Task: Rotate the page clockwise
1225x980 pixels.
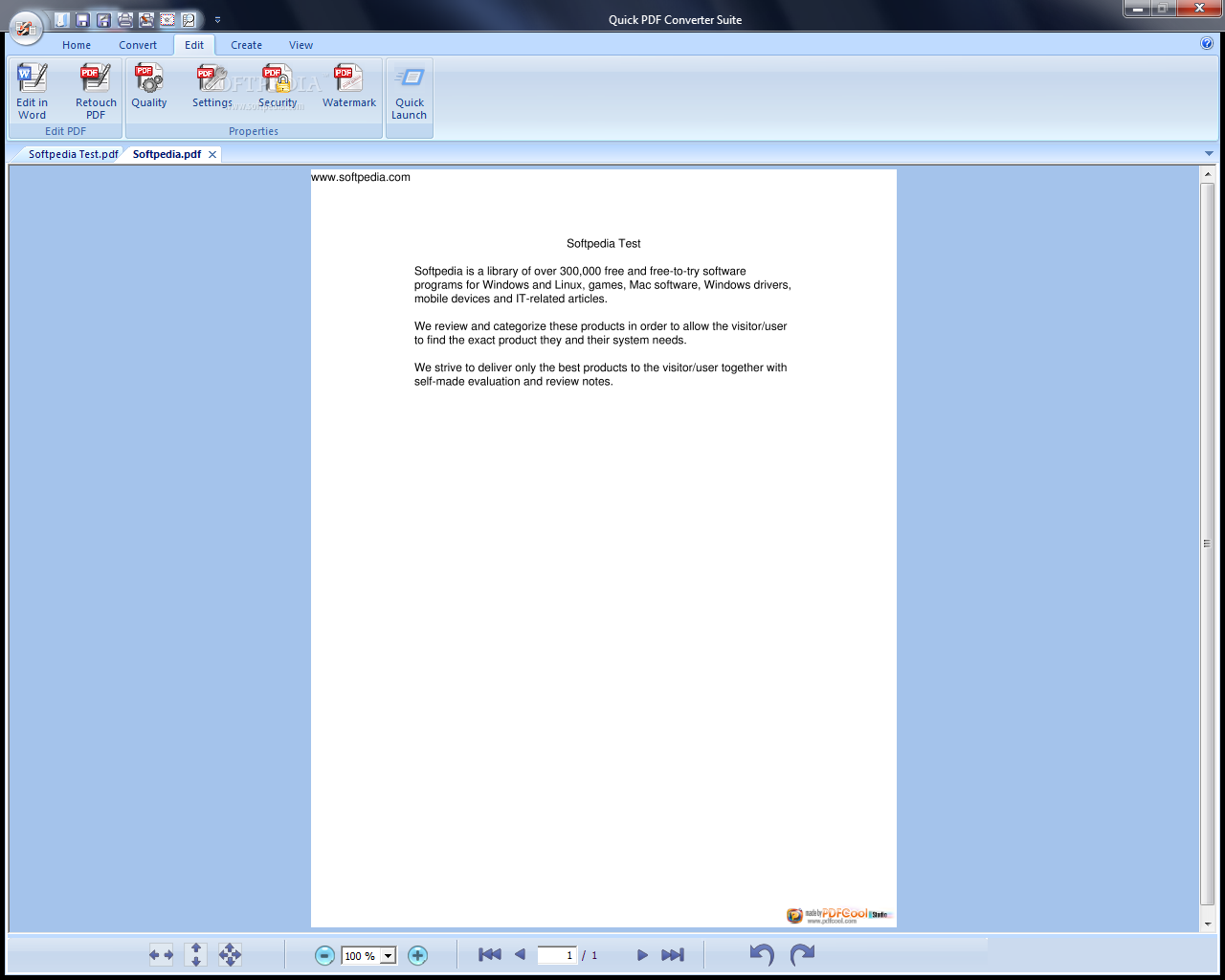Action: click(x=802, y=954)
